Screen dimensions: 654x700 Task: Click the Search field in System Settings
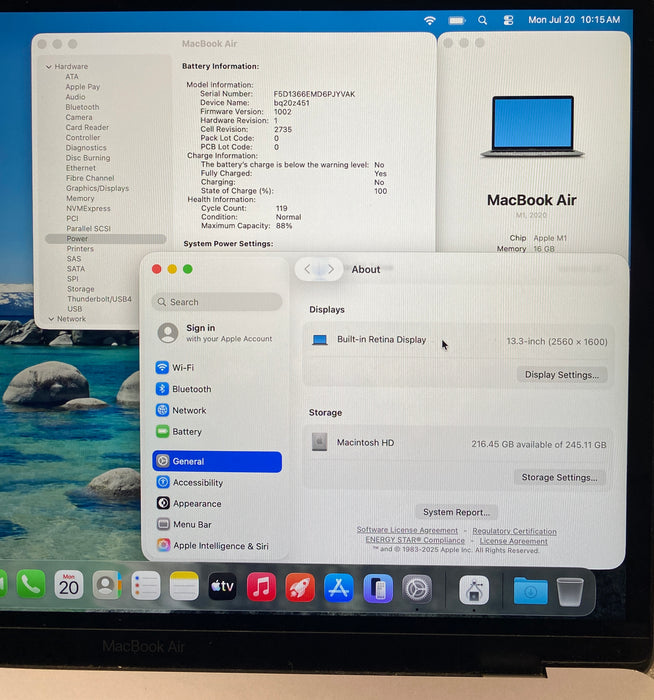217,302
